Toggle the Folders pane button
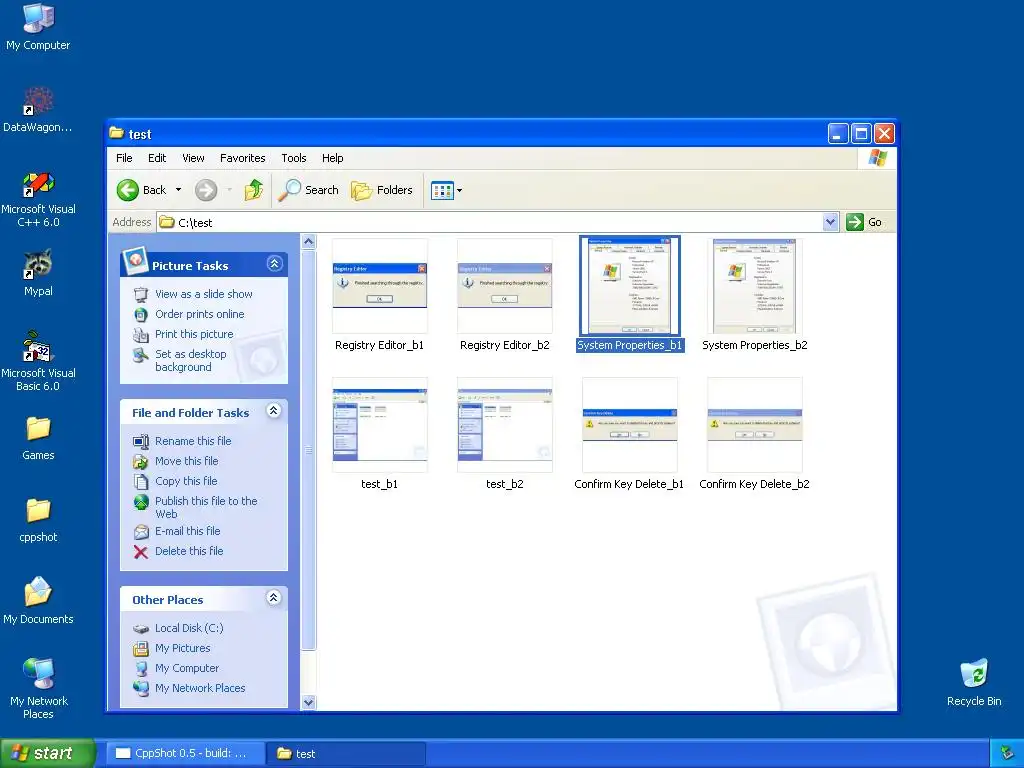The image size is (1024, 768). [x=382, y=190]
